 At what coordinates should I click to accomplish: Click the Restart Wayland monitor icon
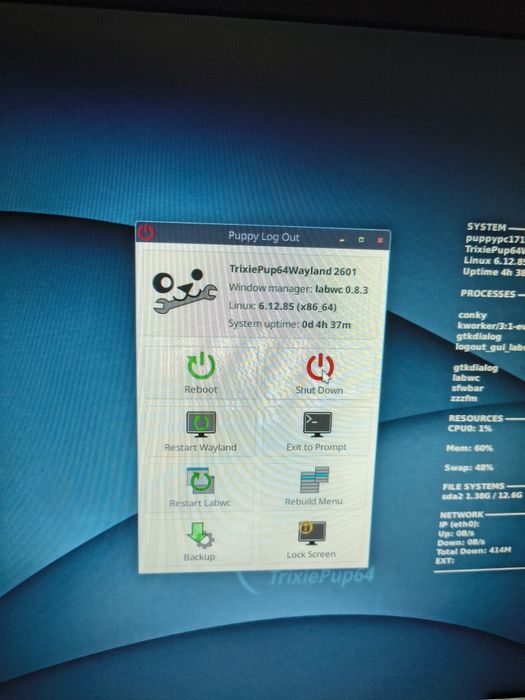[201, 424]
